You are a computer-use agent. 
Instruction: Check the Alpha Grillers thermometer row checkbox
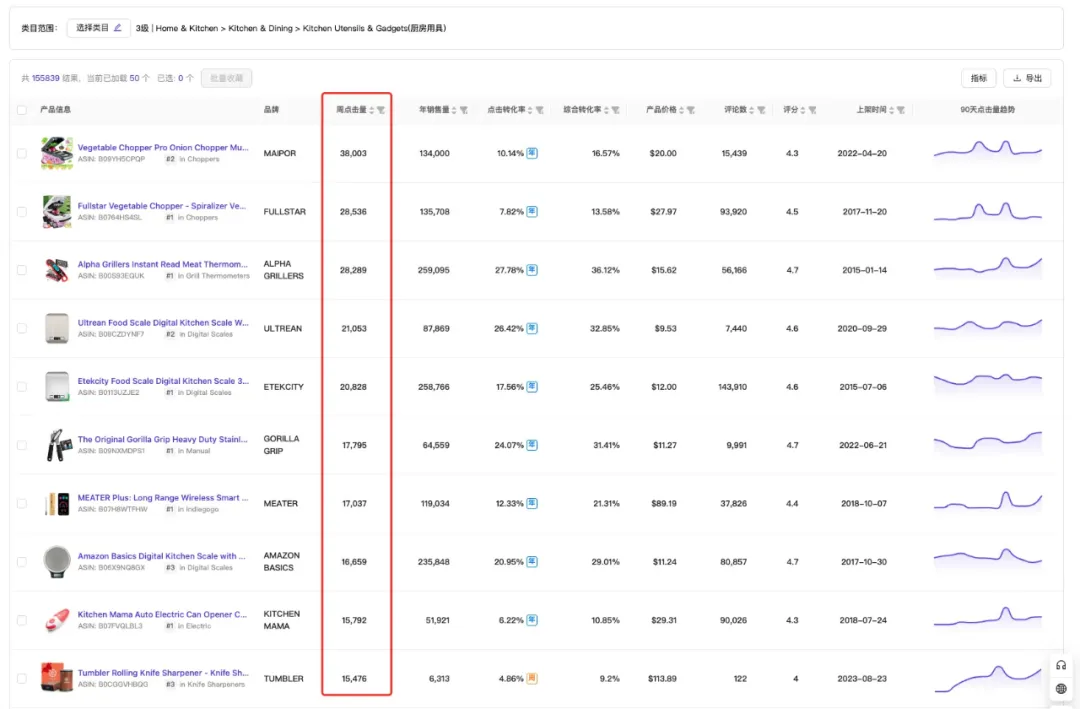click(22, 270)
